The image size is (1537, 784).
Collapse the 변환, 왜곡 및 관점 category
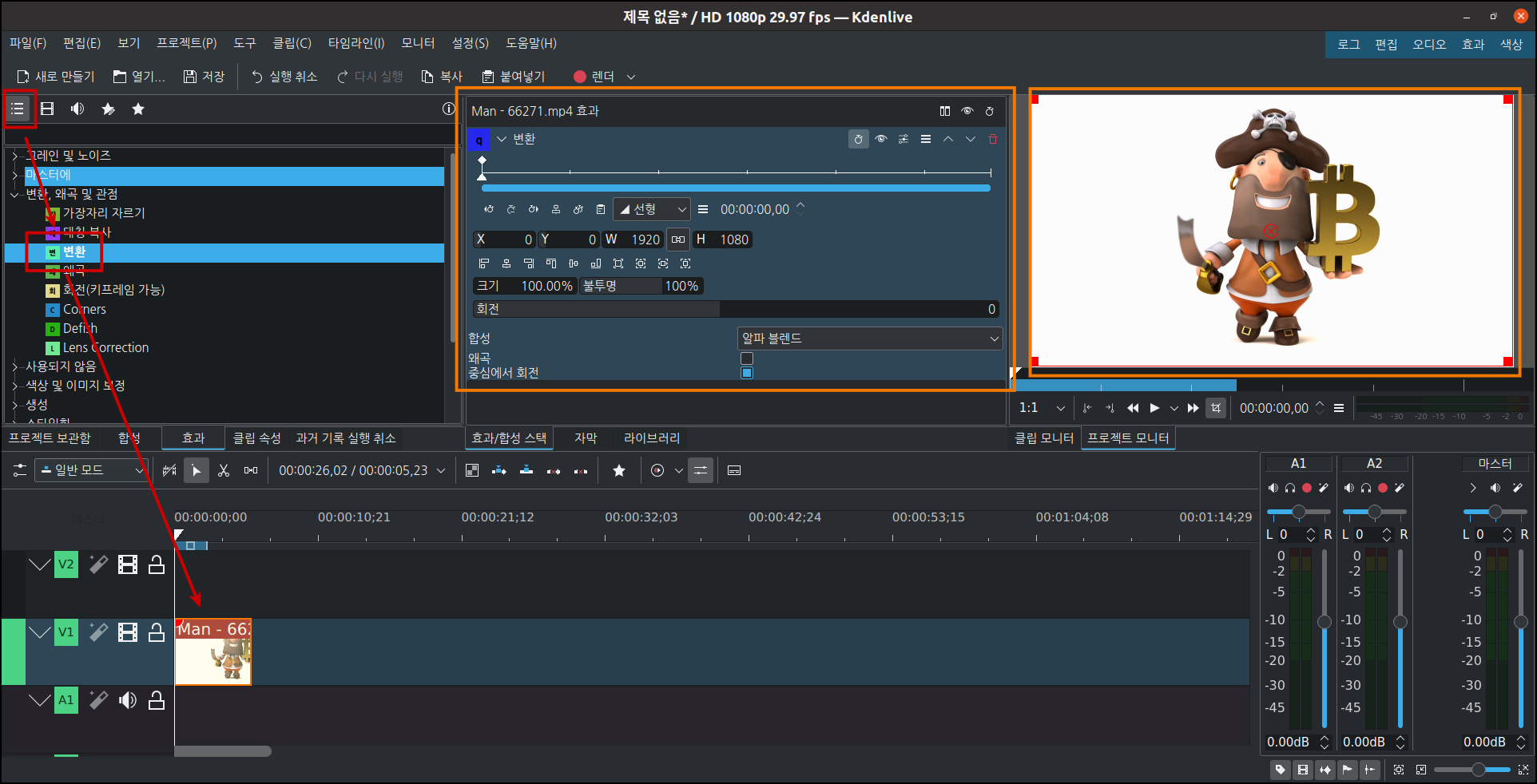tap(14, 194)
